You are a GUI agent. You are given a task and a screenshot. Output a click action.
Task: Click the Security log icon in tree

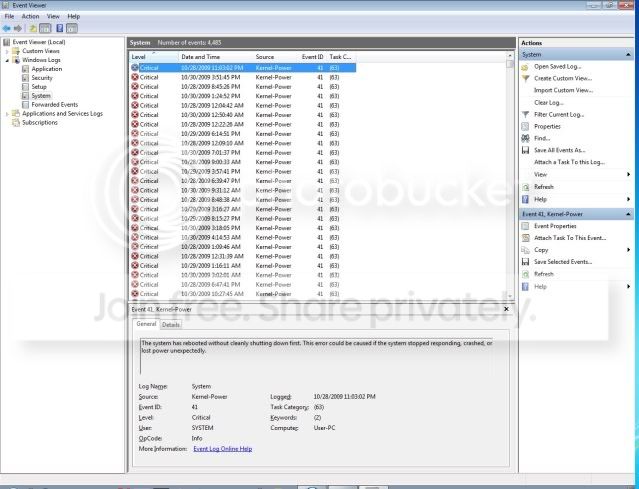(x=25, y=78)
